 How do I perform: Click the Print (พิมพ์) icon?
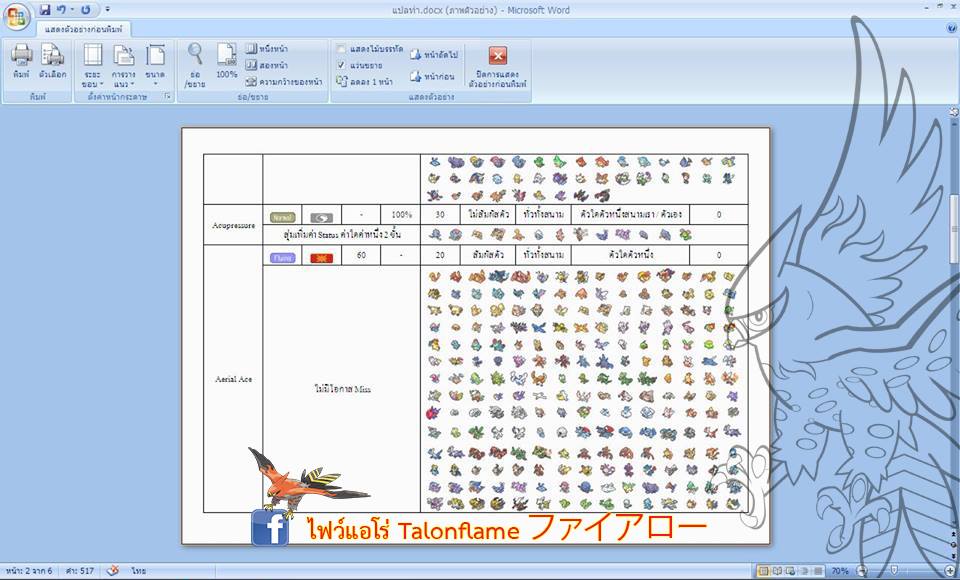(x=21, y=60)
